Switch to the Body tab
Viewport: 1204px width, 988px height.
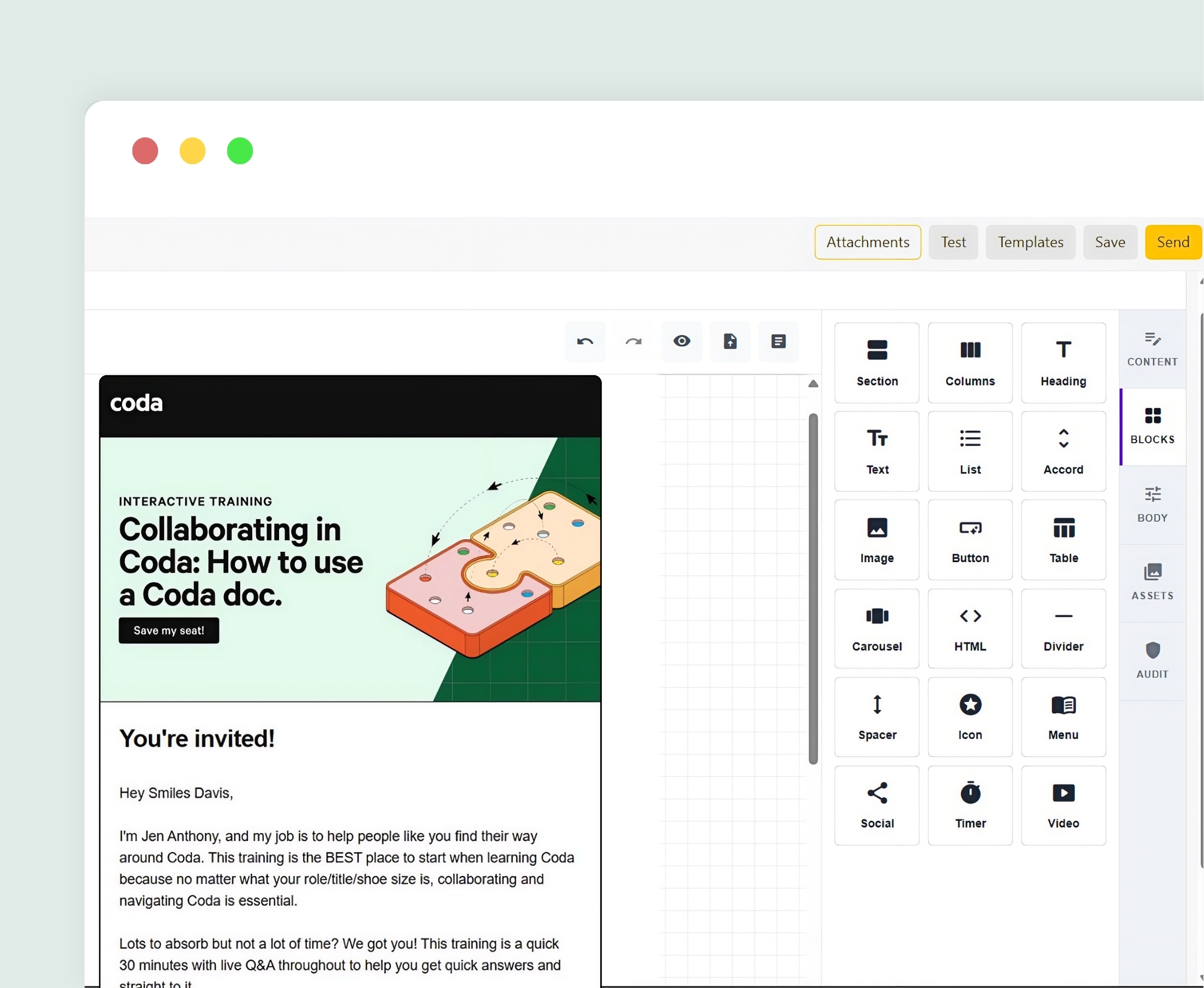click(1152, 504)
